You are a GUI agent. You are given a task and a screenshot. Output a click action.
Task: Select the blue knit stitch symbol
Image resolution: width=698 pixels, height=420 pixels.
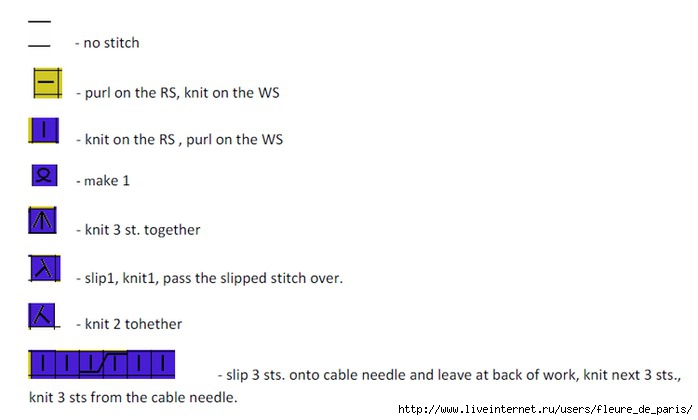pyautogui.click(x=44, y=130)
